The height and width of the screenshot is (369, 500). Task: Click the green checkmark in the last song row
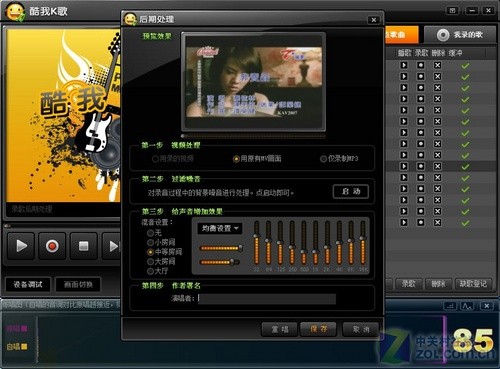point(465,223)
